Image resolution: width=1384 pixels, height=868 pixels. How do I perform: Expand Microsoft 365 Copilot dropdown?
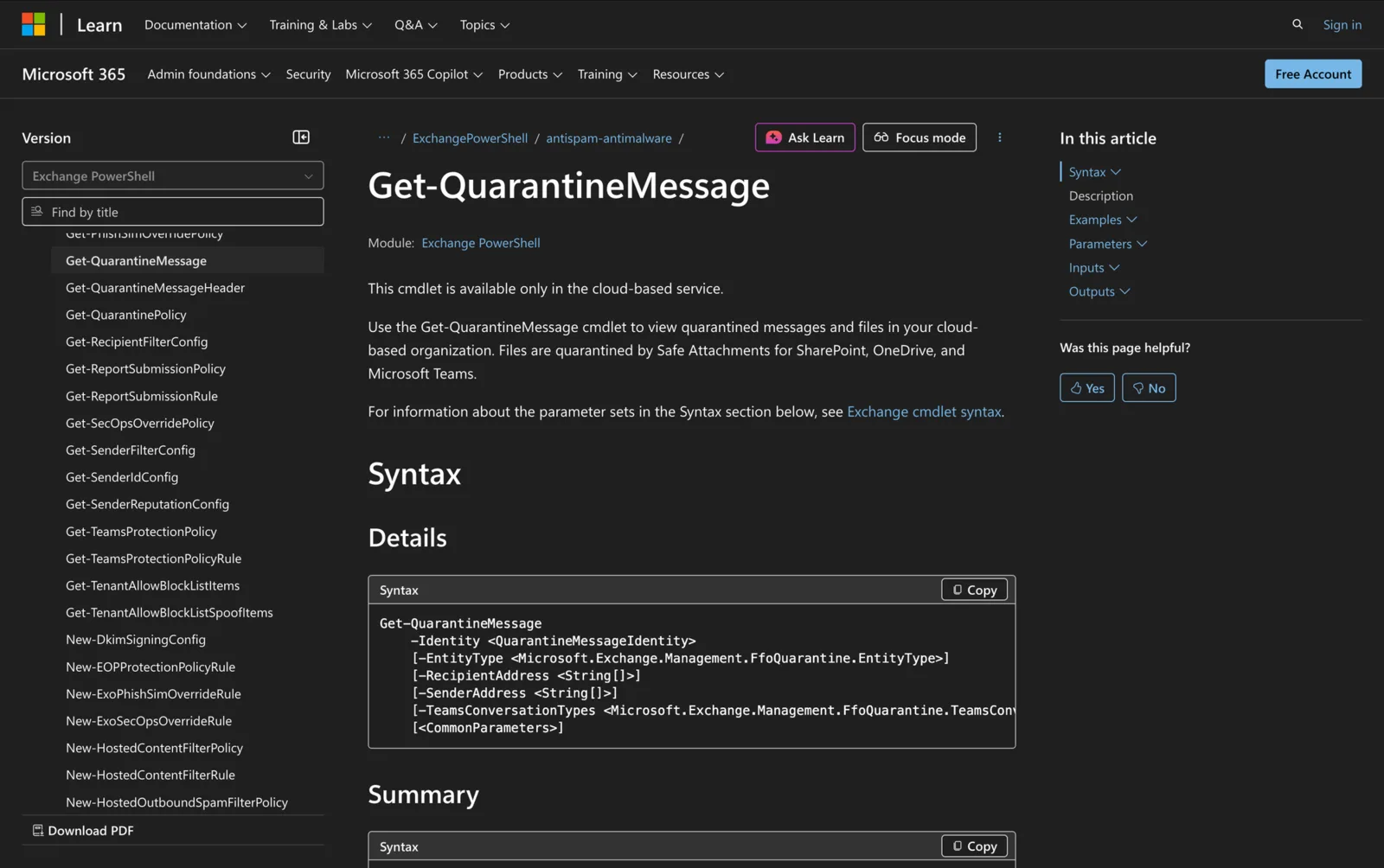click(x=414, y=74)
